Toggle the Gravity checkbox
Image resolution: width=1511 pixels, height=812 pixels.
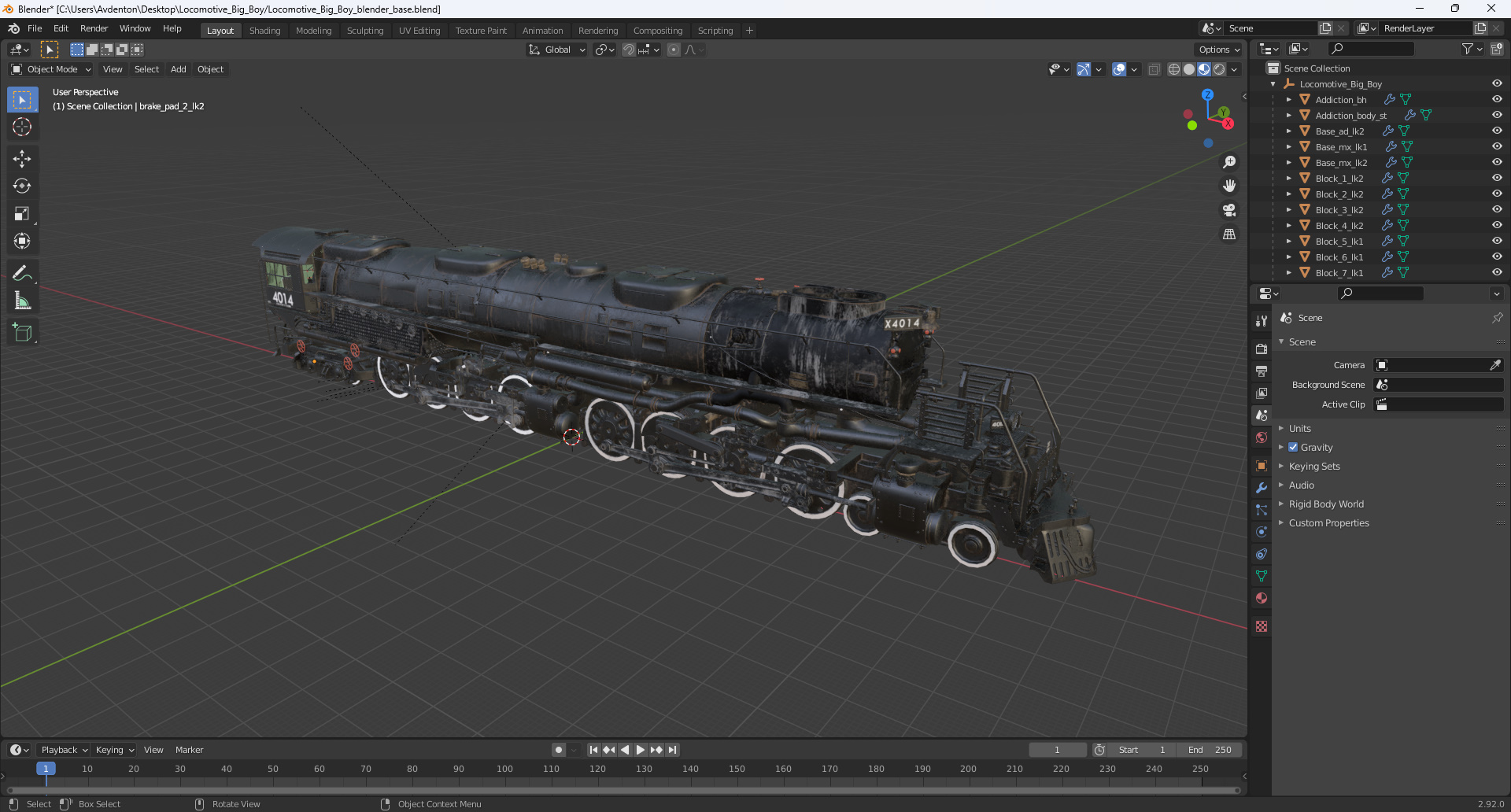1293,447
